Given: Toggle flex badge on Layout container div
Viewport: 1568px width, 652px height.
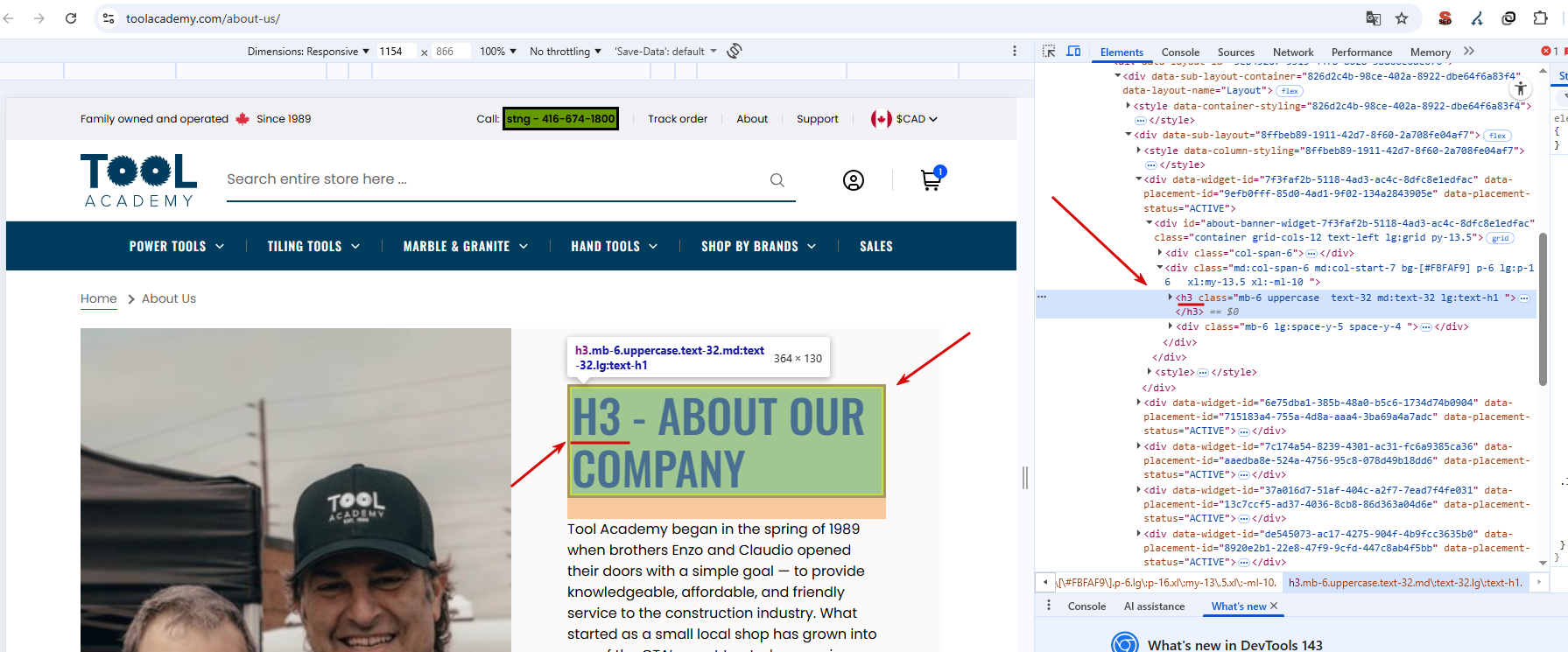Looking at the screenshot, I should (x=1290, y=91).
